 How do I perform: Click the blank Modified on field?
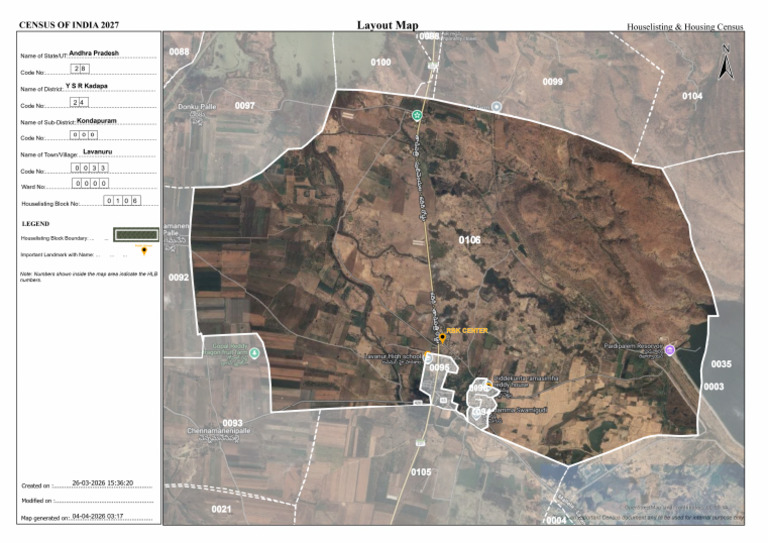click(x=103, y=500)
